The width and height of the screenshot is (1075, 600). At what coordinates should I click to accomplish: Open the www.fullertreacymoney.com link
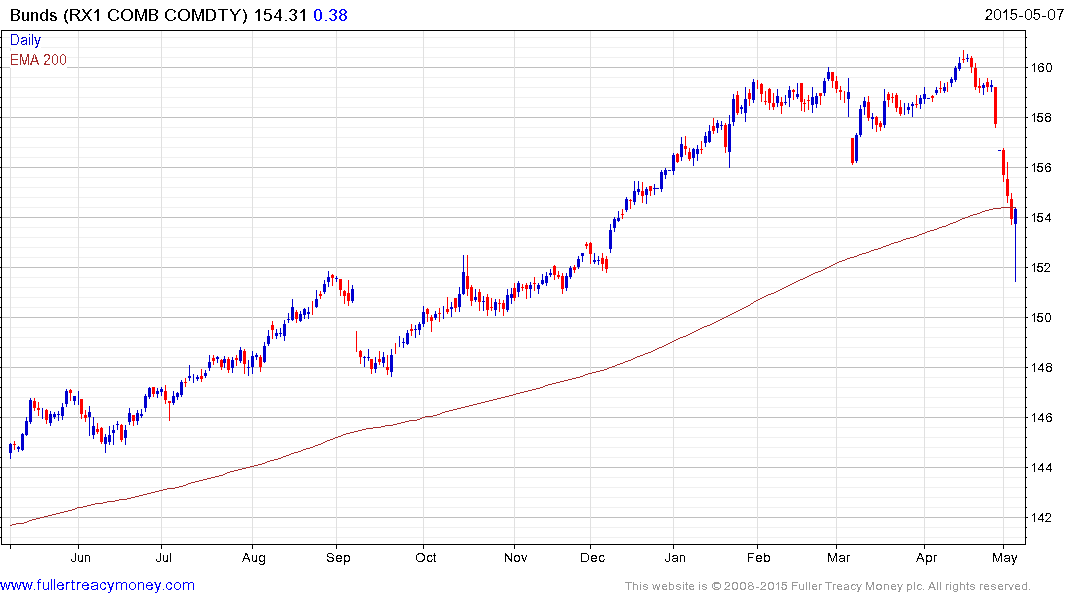click(x=97, y=585)
